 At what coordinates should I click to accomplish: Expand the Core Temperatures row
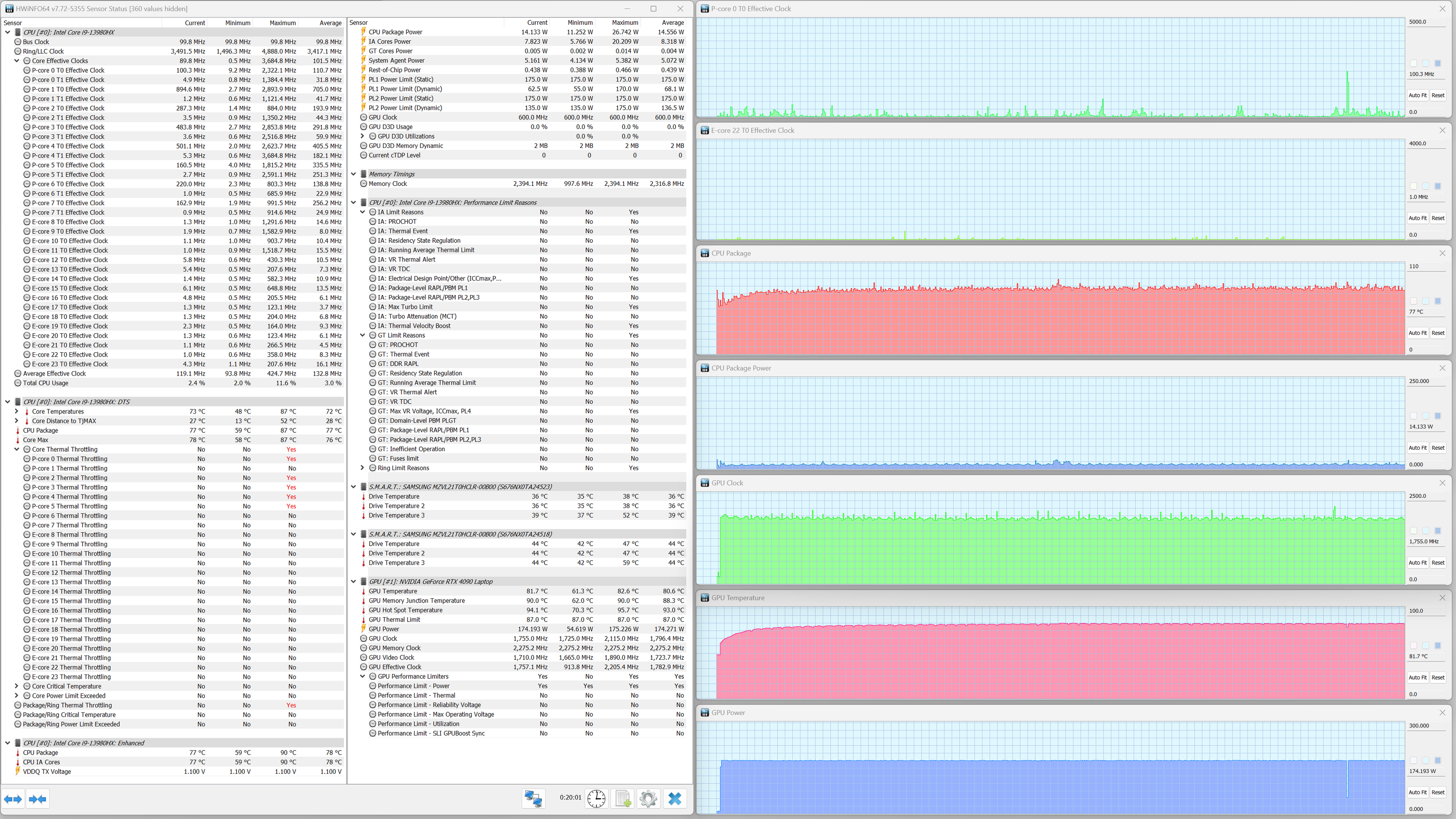17,411
